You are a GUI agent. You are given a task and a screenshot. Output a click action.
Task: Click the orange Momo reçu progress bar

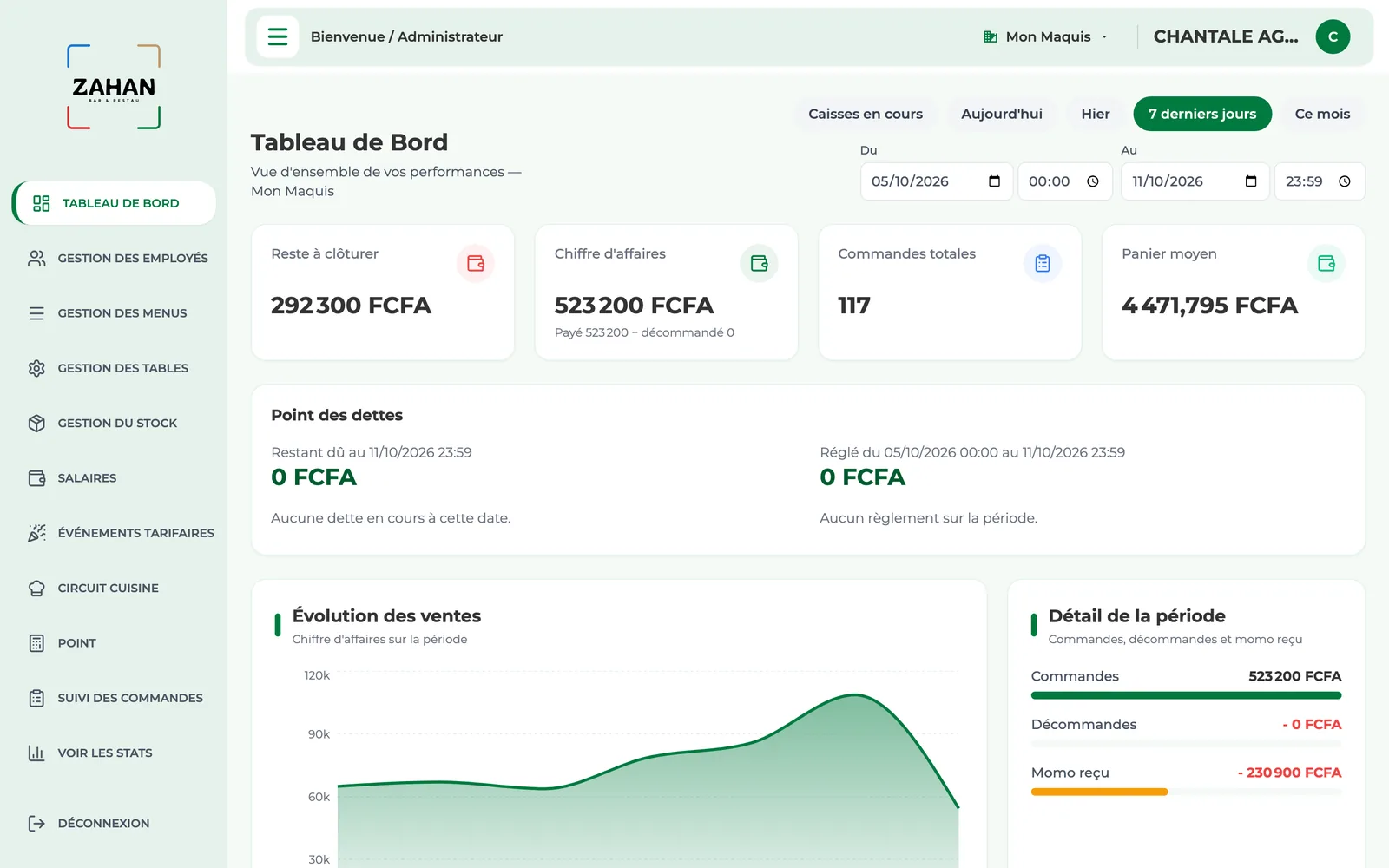pos(1099,792)
